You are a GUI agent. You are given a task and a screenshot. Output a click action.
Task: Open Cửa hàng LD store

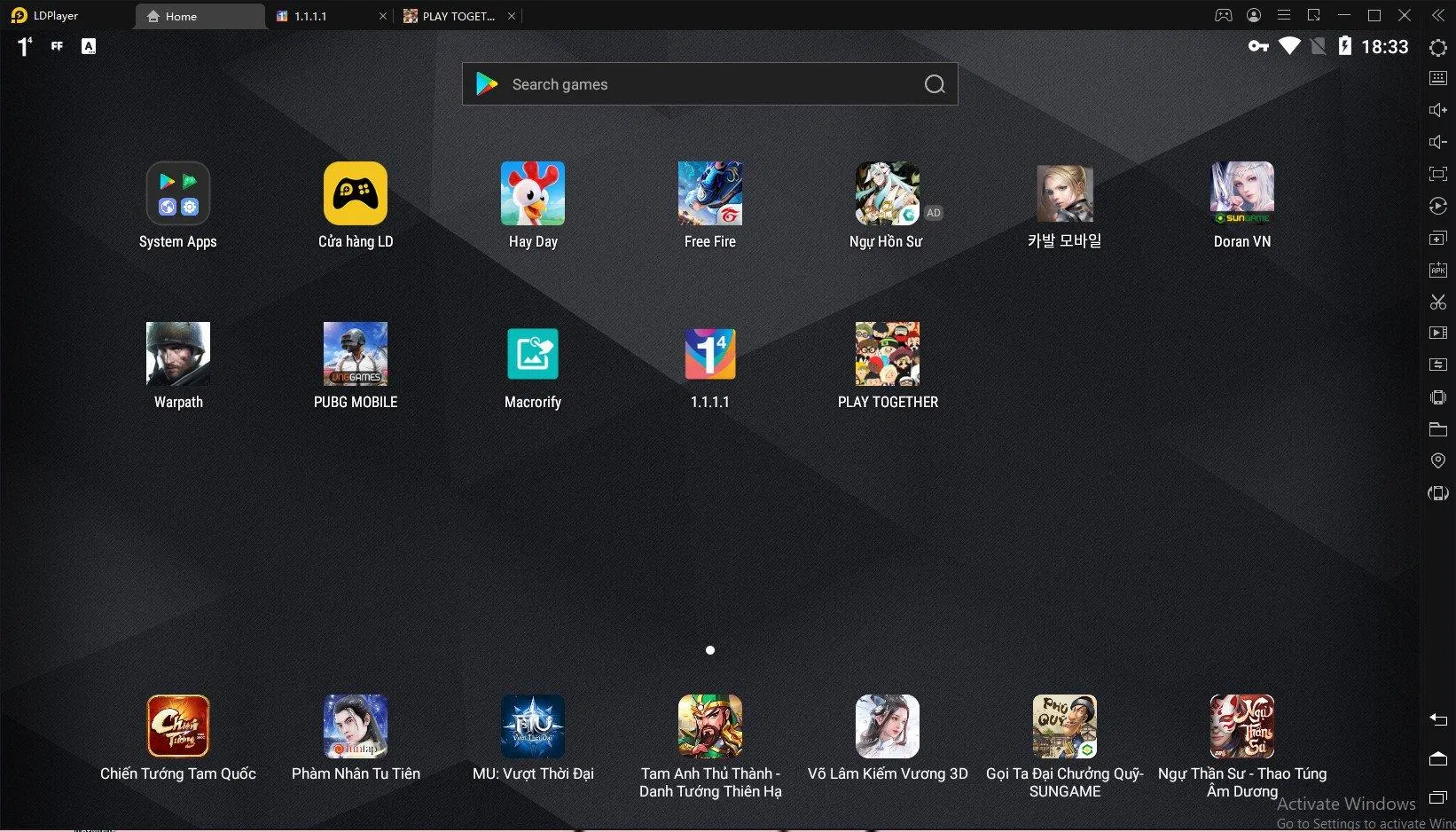355,194
